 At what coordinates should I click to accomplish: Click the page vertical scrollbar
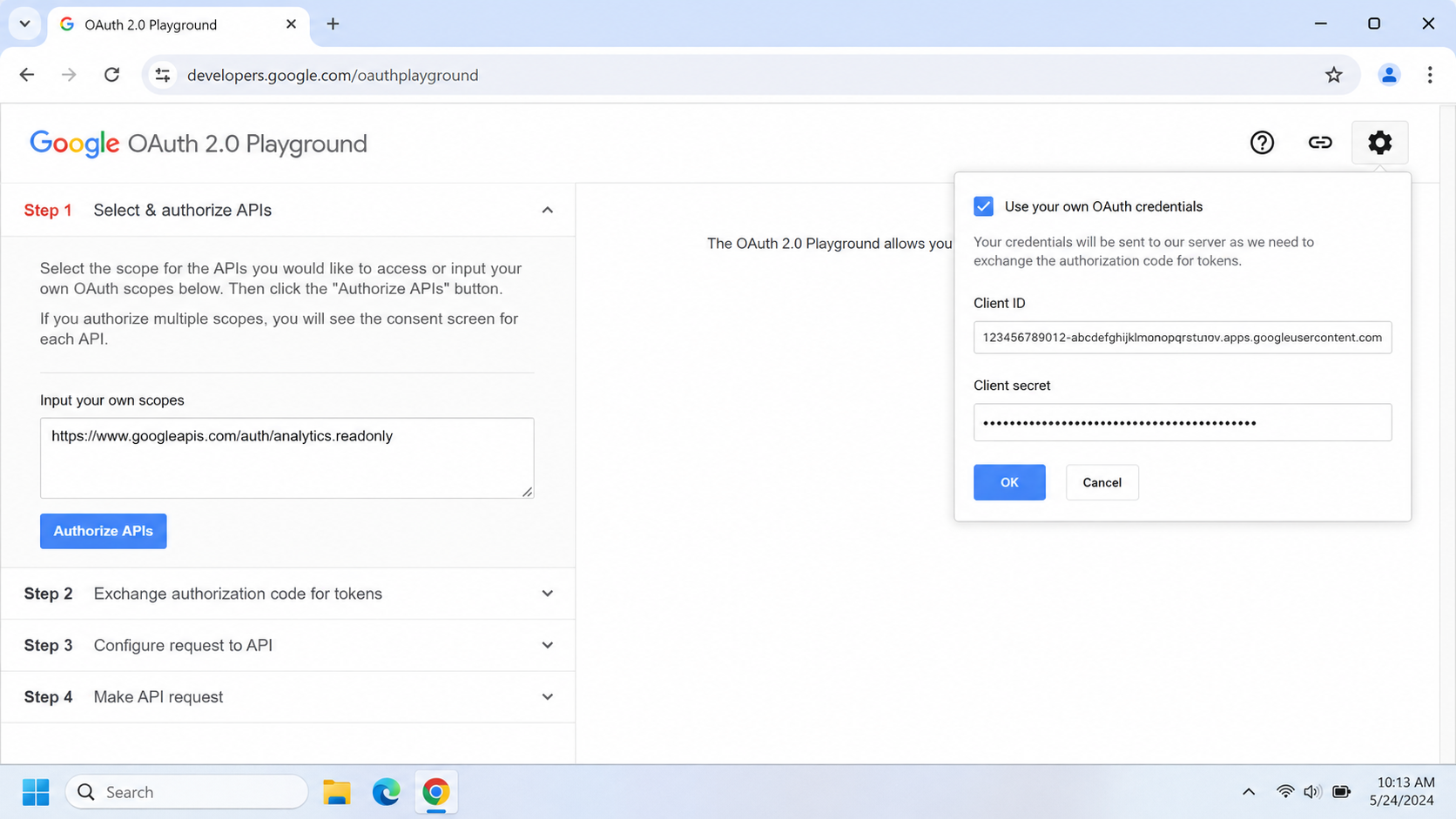1447,433
